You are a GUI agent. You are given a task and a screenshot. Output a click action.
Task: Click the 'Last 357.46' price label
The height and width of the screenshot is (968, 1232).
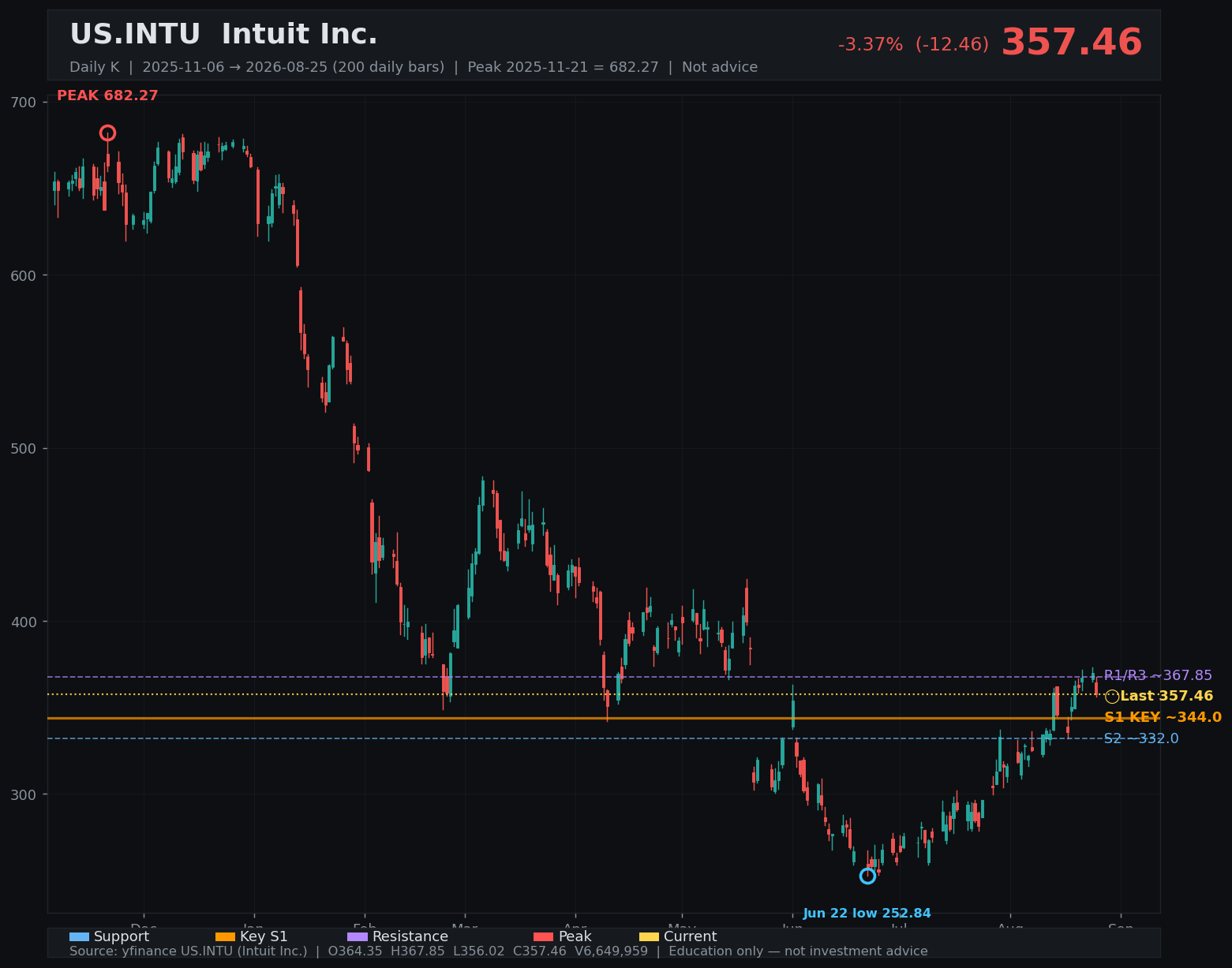(1166, 696)
